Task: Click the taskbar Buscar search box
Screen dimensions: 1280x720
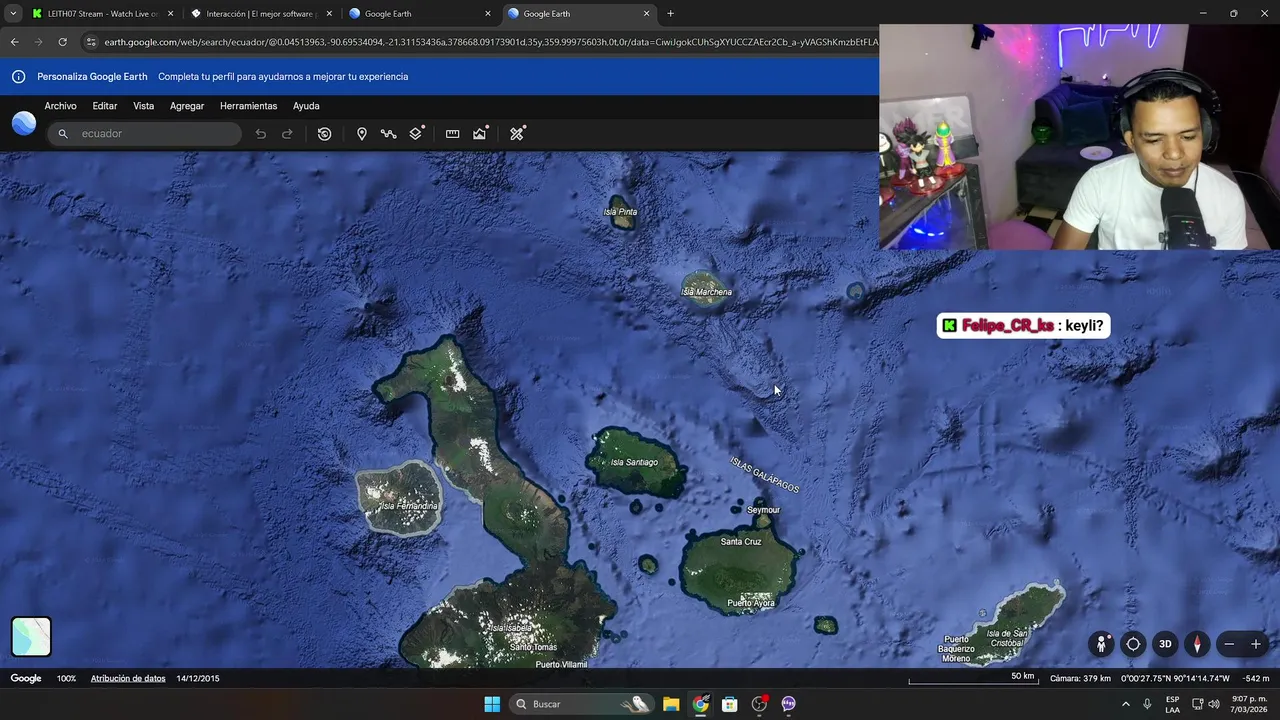Action: coord(580,704)
